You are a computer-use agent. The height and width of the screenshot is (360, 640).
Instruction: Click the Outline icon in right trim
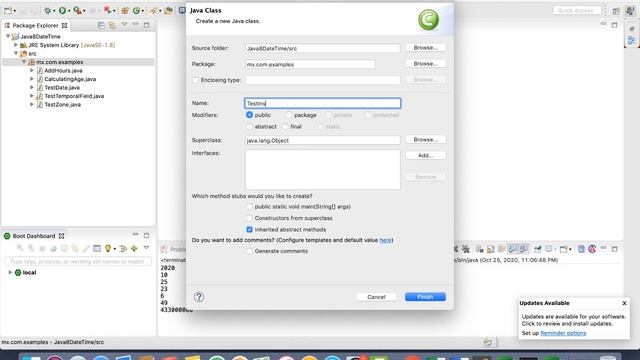(x=631, y=40)
